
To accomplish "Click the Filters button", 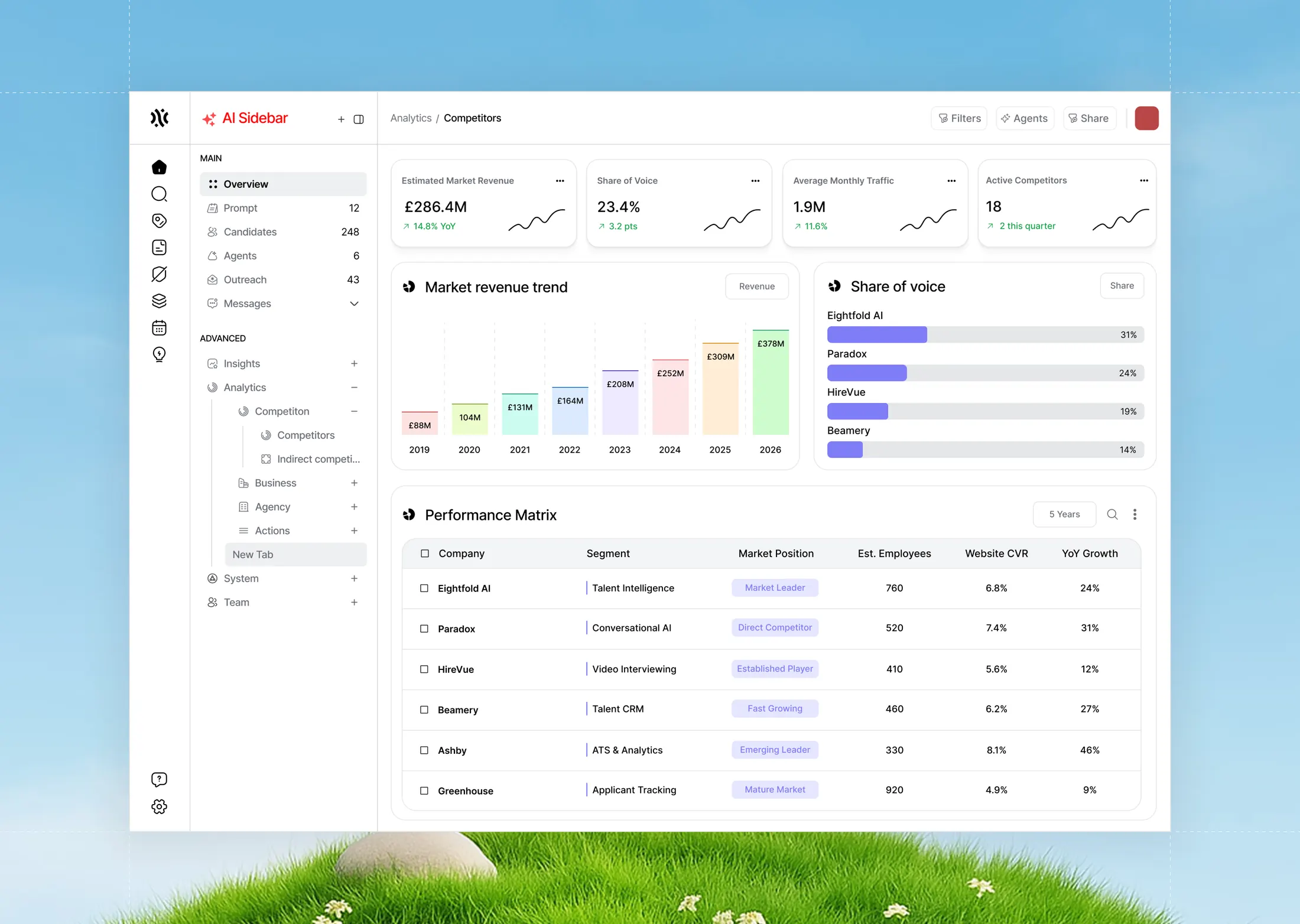I will click(x=959, y=118).
